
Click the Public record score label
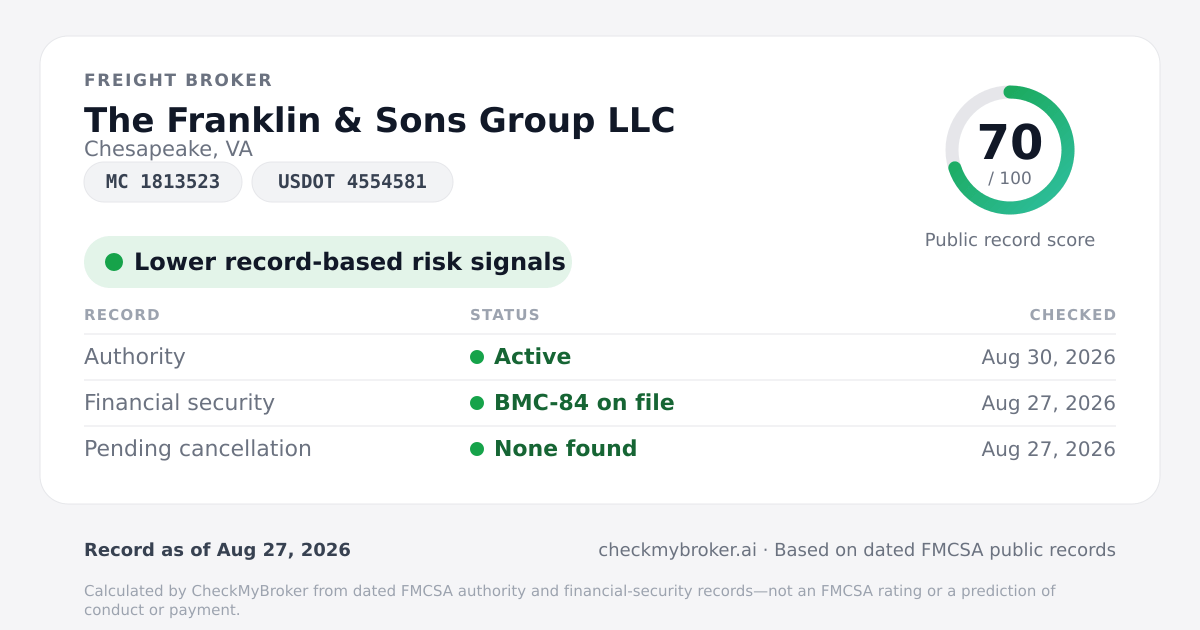[x=1010, y=240]
